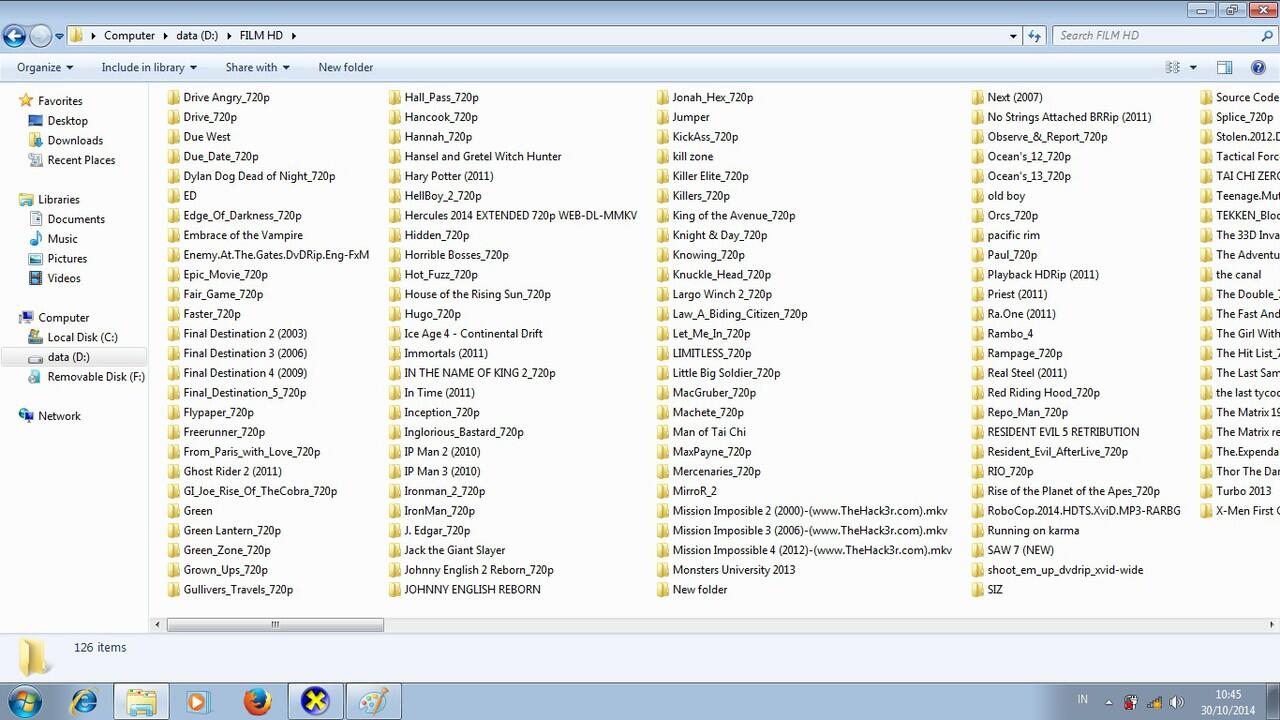Select the Hansel and Gretel Witch Hunter folder
The image size is (1280, 720).
coord(475,157)
